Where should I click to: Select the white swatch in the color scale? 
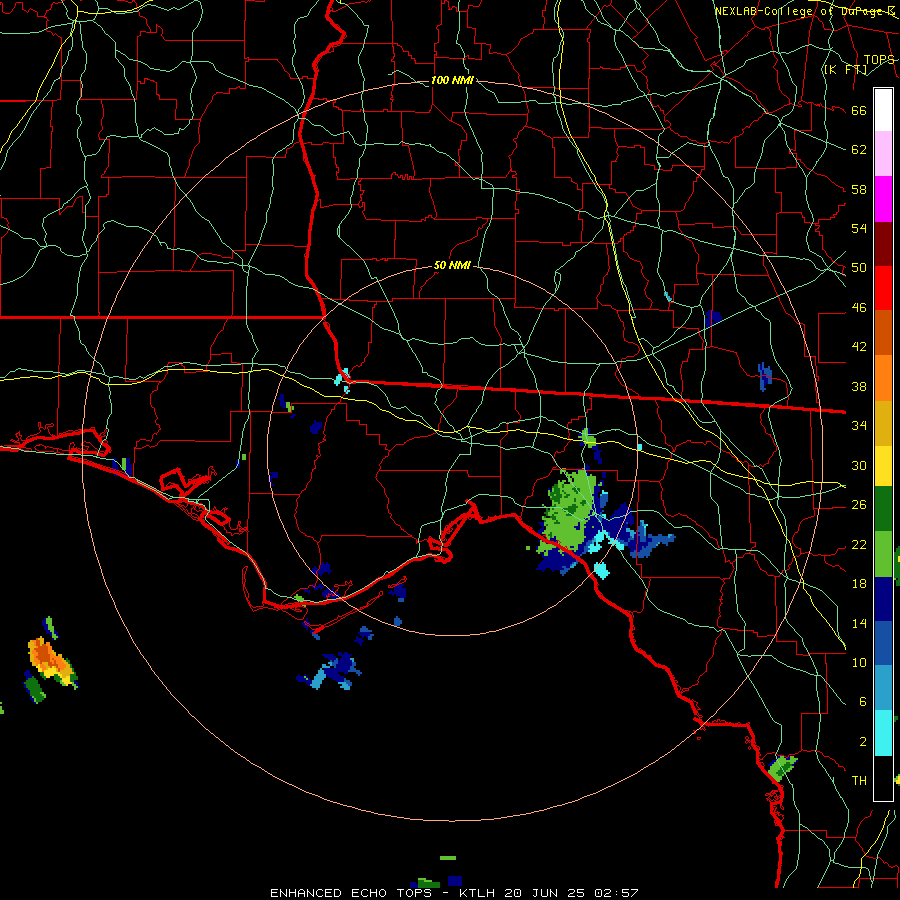(x=883, y=110)
